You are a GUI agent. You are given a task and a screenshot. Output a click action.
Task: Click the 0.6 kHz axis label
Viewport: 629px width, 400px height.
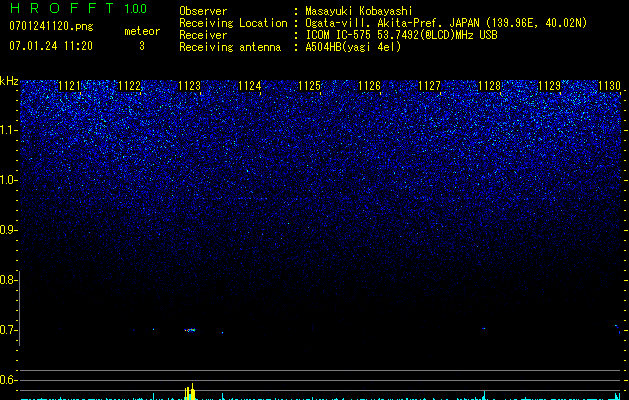(x=8, y=380)
